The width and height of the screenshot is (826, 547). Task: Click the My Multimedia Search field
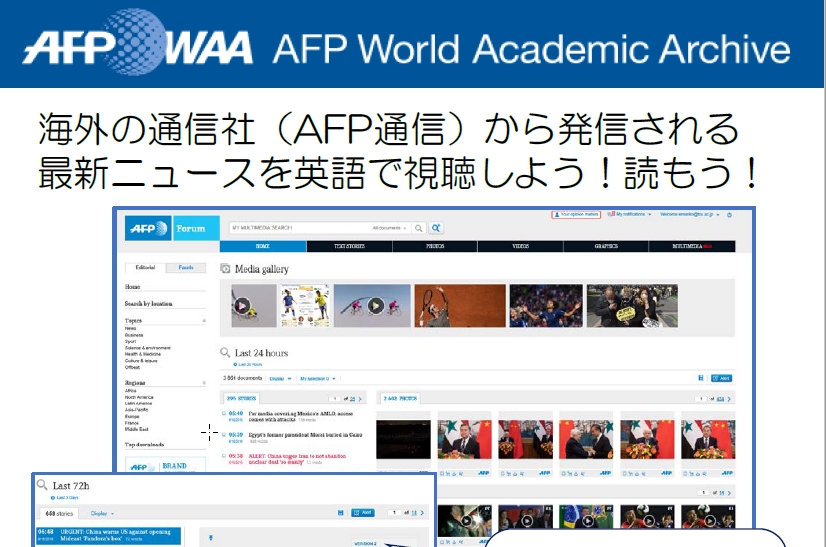[300, 228]
